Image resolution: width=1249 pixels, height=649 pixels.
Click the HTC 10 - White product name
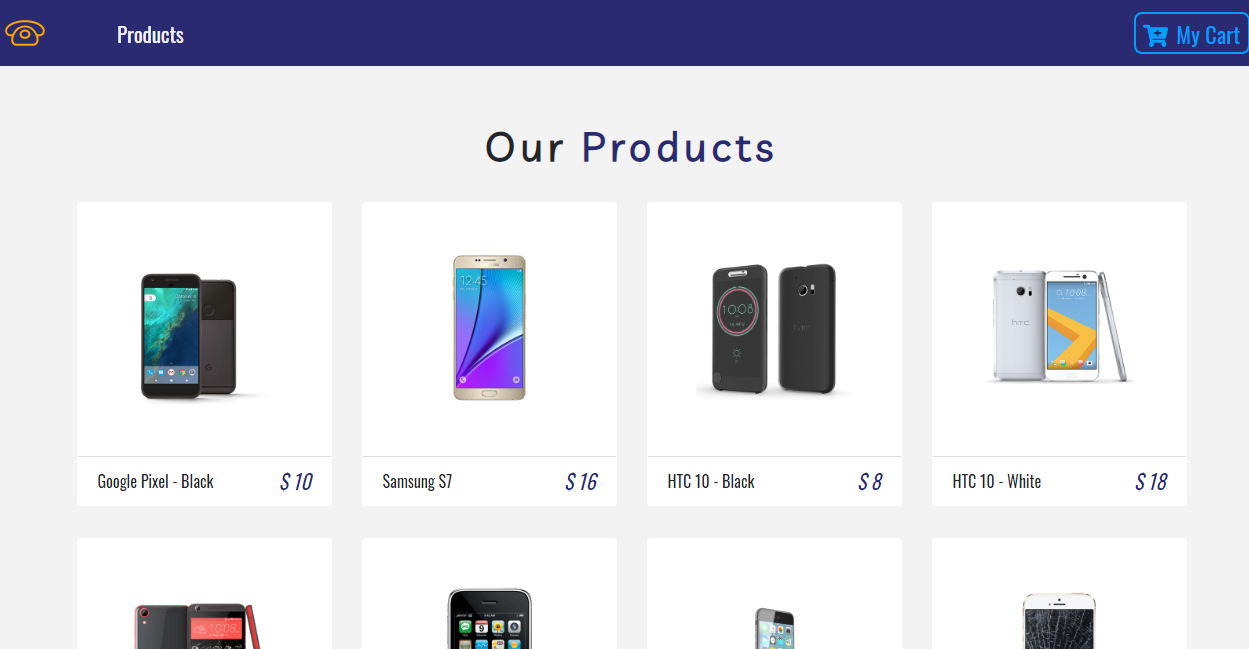pyautogui.click(x=997, y=481)
